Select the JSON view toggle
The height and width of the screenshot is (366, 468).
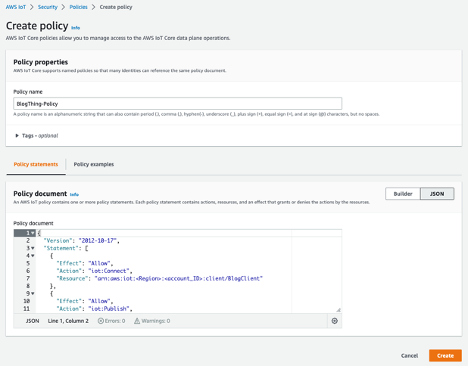tap(437, 194)
